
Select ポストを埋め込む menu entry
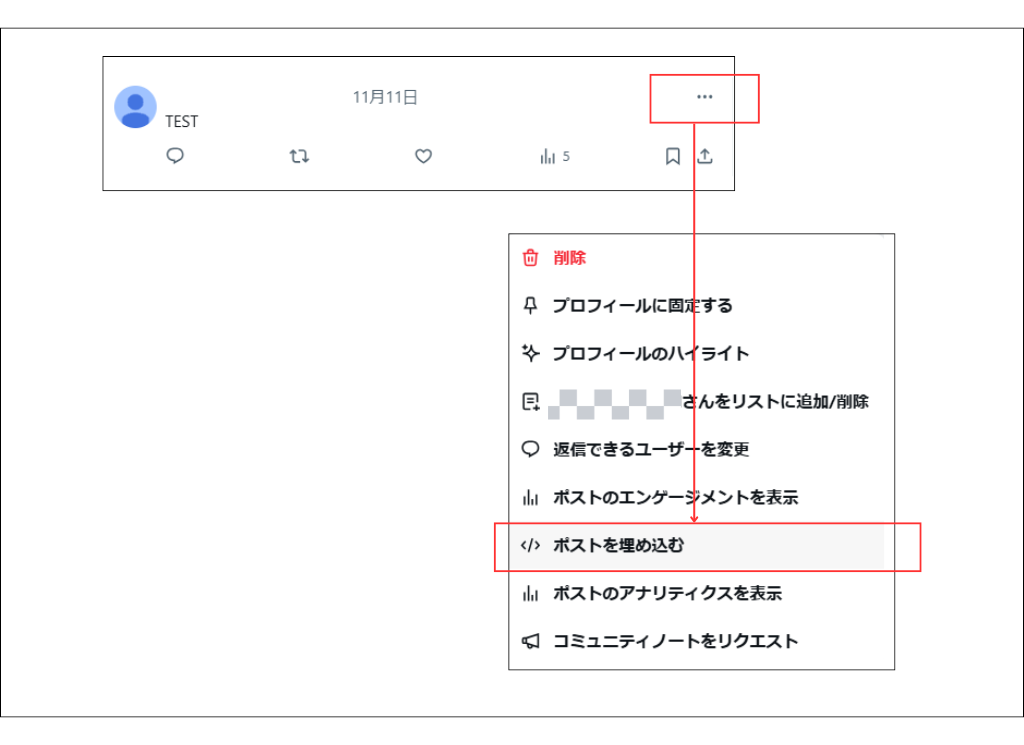point(617,545)
